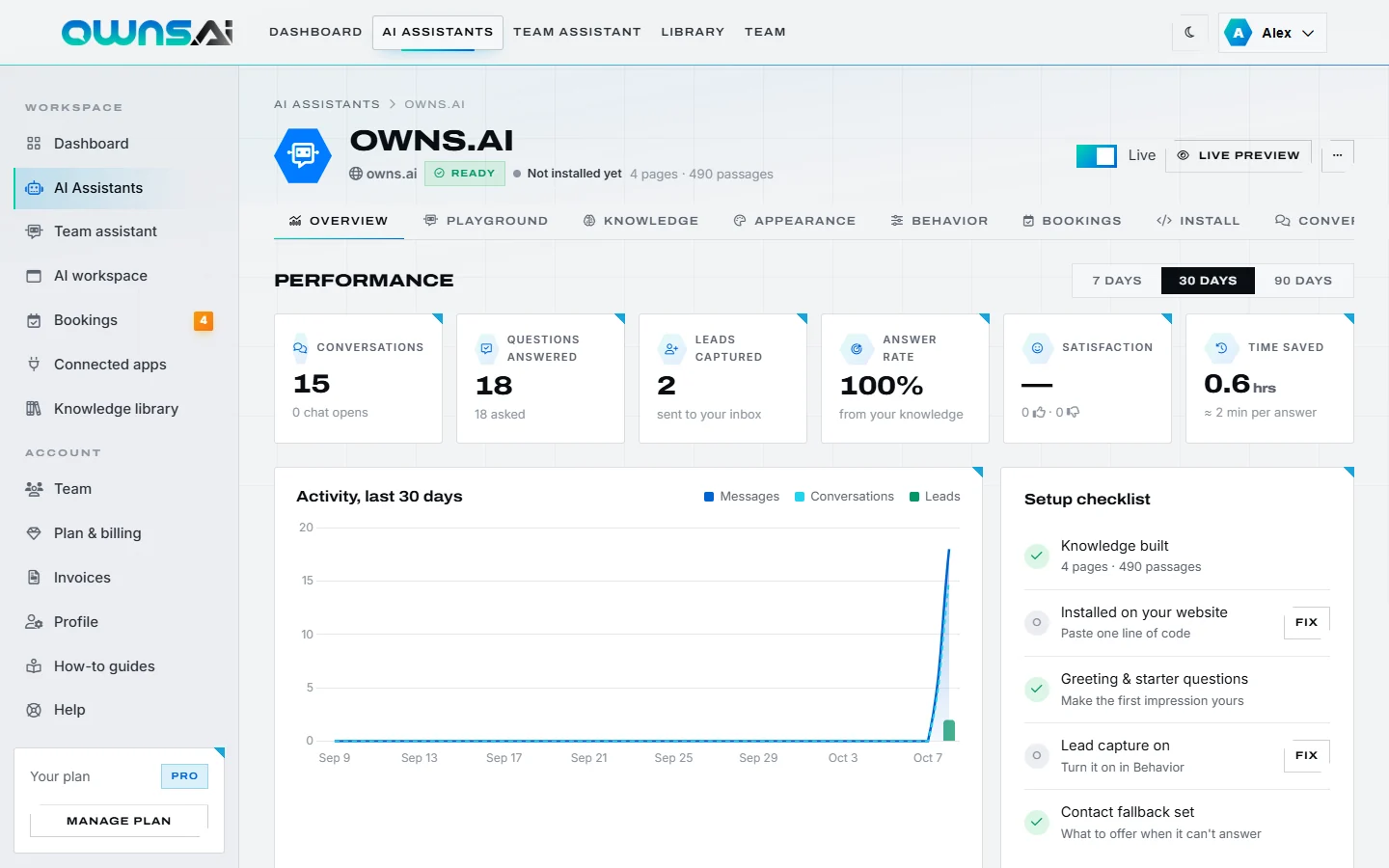Toggle Leads series in chart legend
Viewport: 1389px width, 868px height.
point(935,497)
